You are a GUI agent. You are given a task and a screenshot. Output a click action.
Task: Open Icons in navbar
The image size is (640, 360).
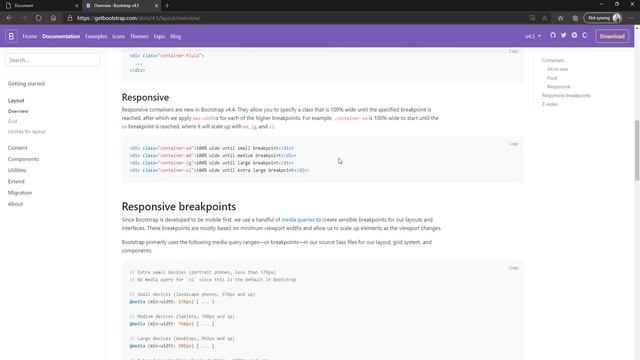click(x=118, y=36)
